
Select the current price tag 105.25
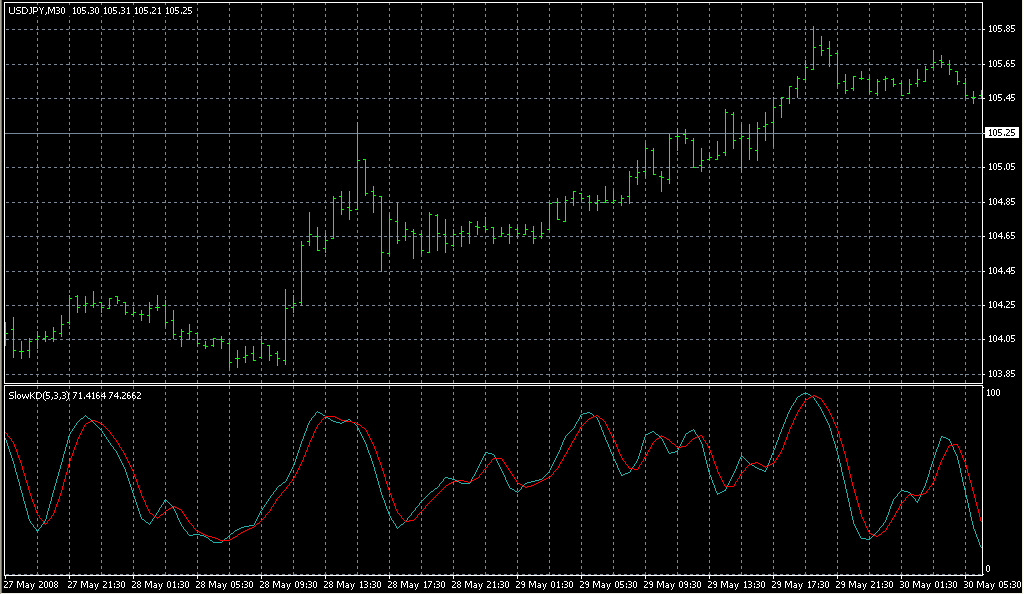coord(1001,133)
